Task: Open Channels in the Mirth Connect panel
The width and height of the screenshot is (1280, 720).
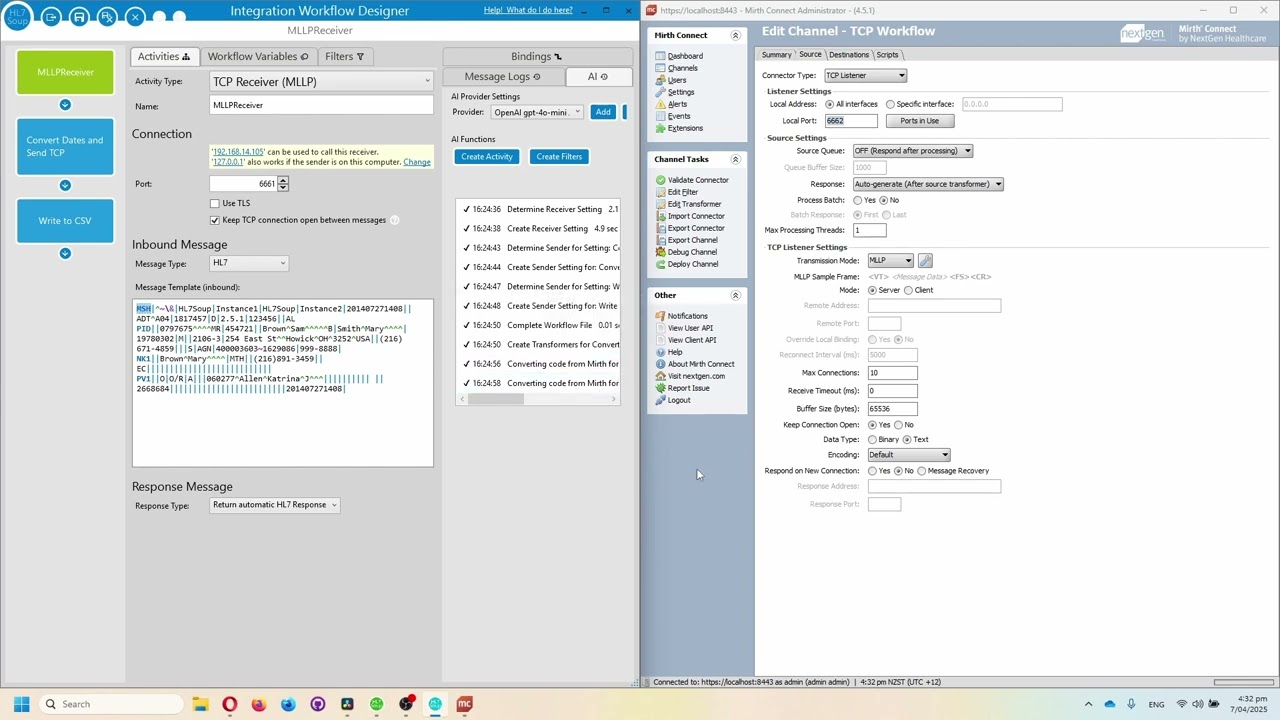Action: click(x=683, y=68)
